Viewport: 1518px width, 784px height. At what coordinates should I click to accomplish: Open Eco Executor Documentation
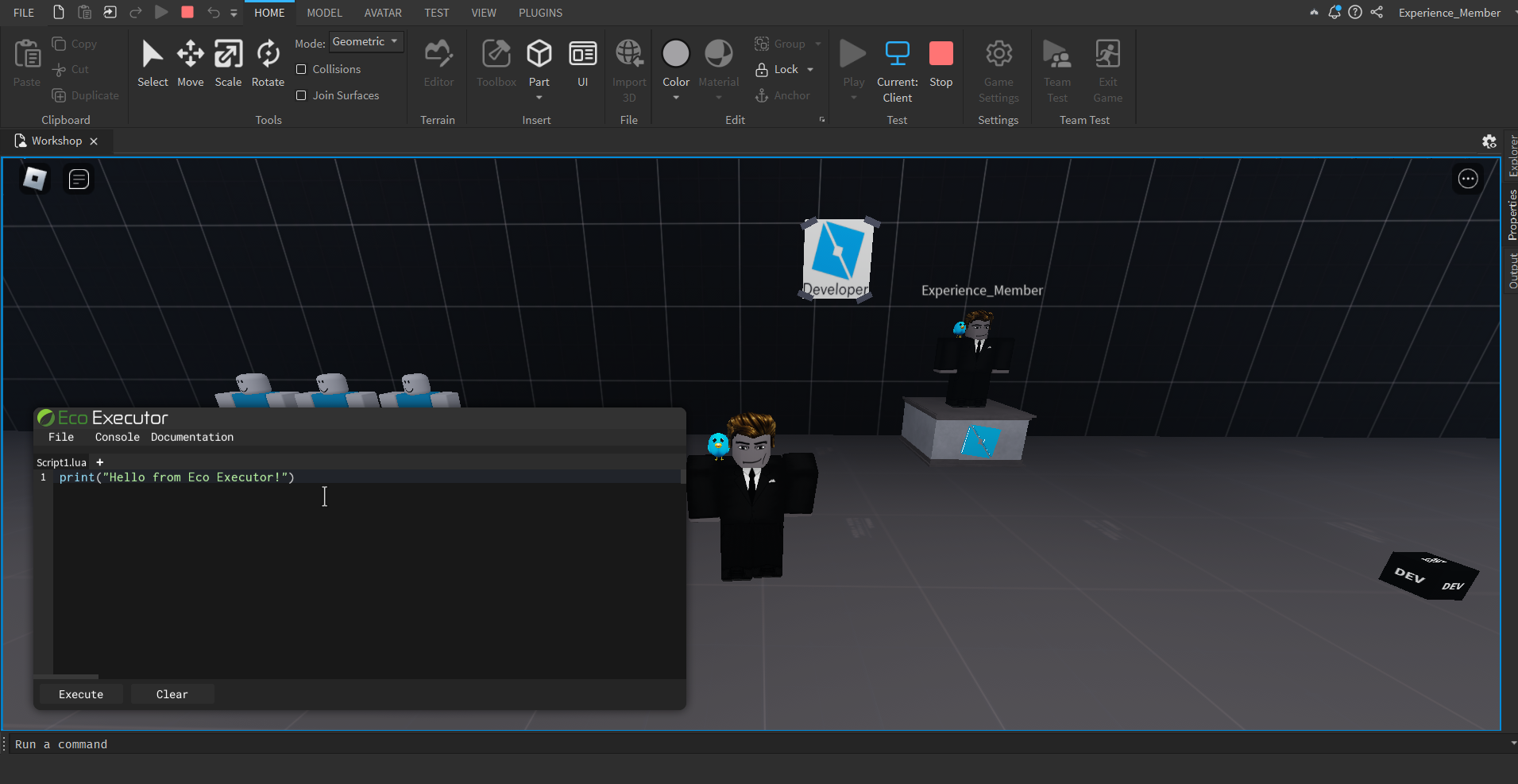tap(192, 437)
